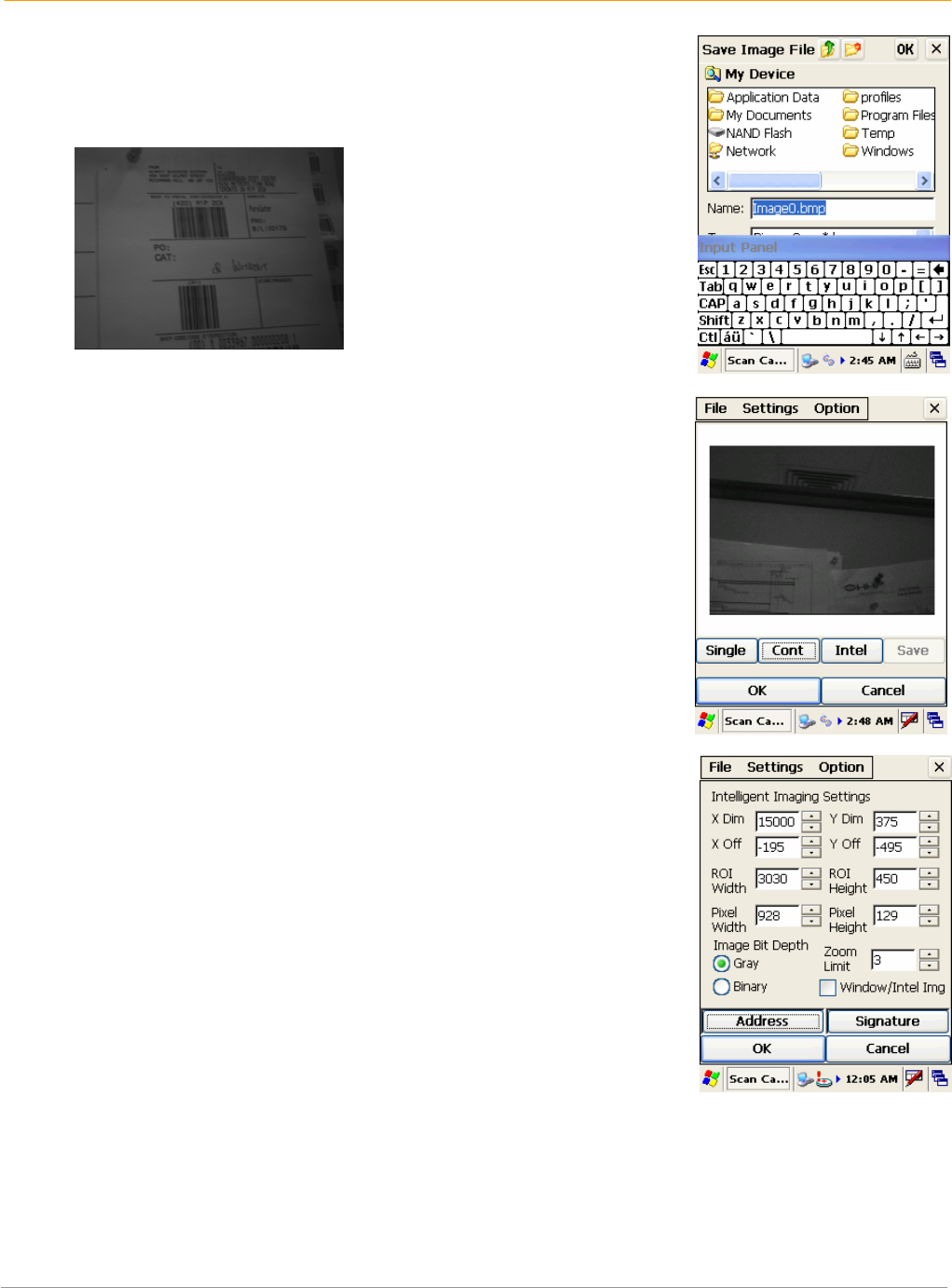Click the file list horizontal scrollbar thumb
Image resolution: width=952 pixels, height=1288 pixels.
coord(772,181)
